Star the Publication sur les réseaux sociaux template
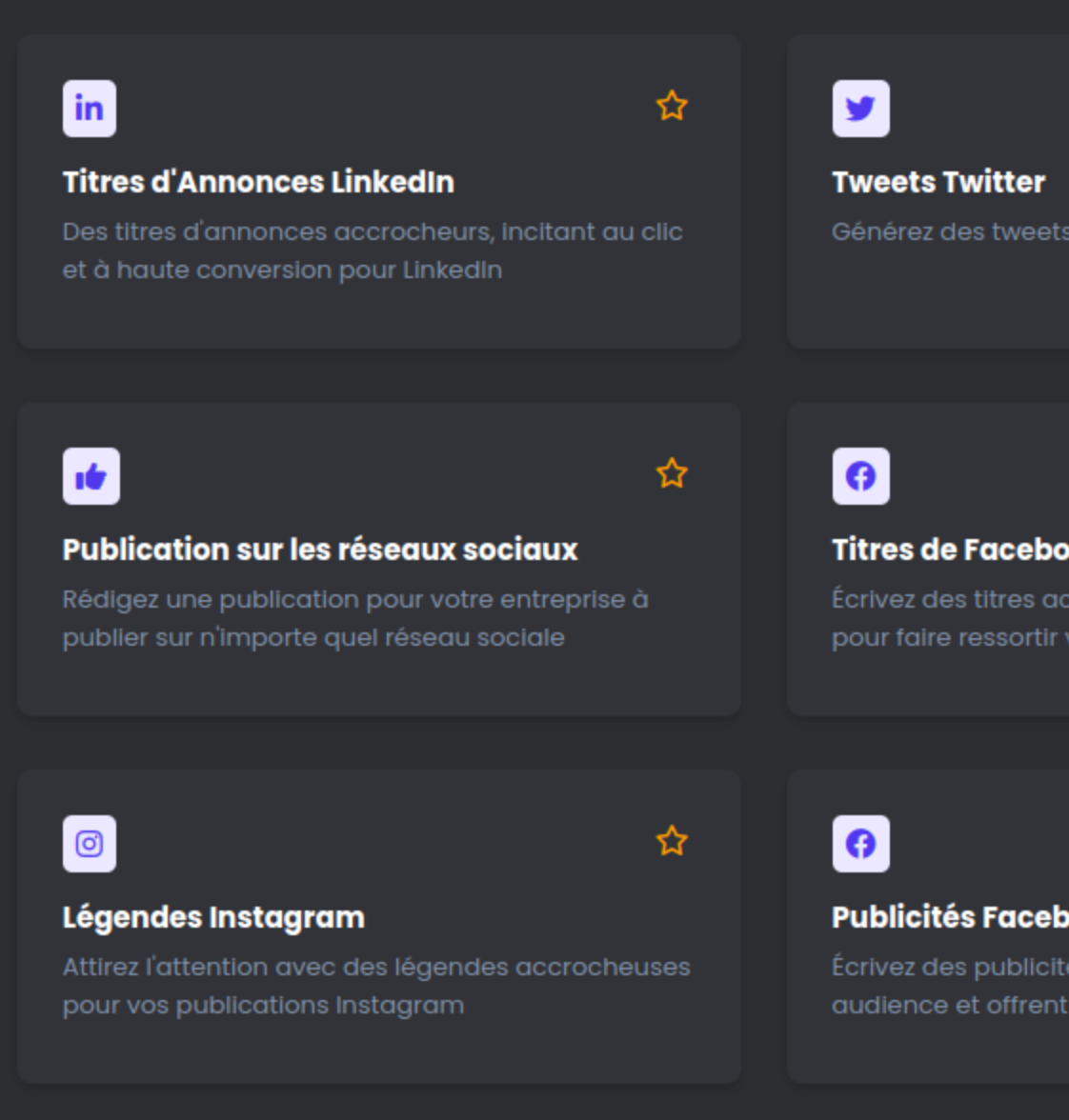 (x=672, y=472)
